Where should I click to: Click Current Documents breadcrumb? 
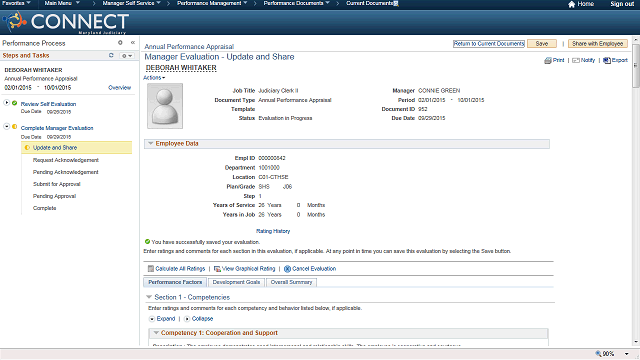click(371, 3)
